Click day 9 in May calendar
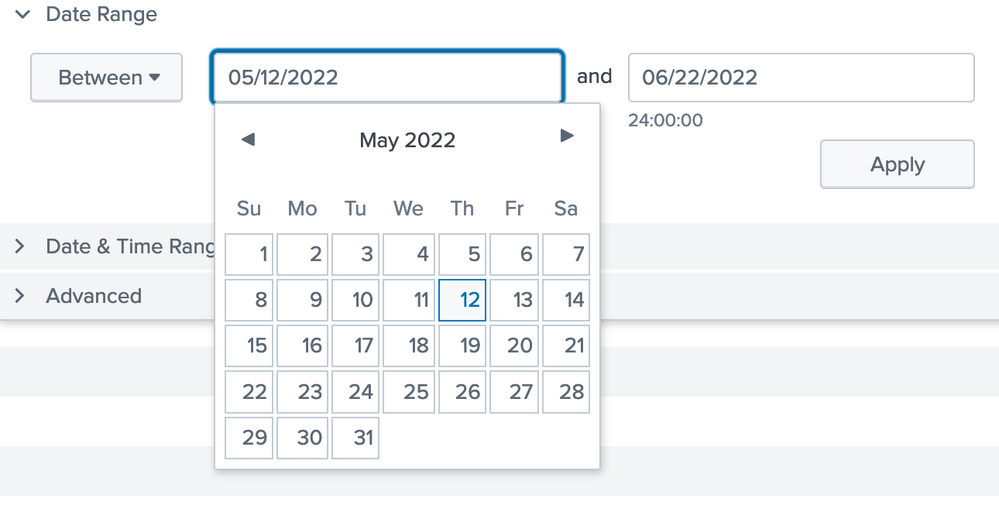Screen dimensions: 999x516 [x=303, y=300]
